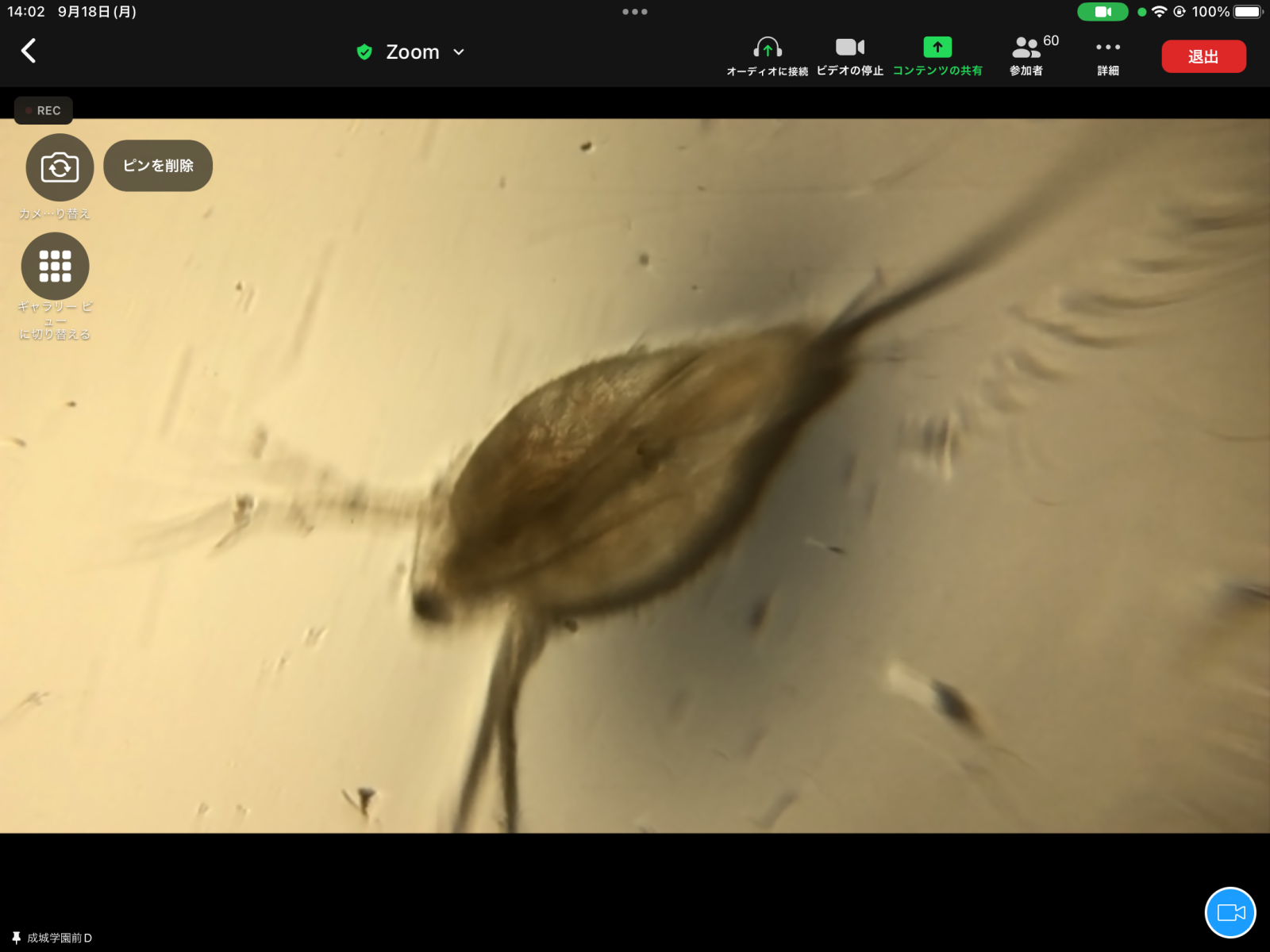Tap the pinned microscope video feed
Viewport: 1270px width, 952px height.
(635, 476)
